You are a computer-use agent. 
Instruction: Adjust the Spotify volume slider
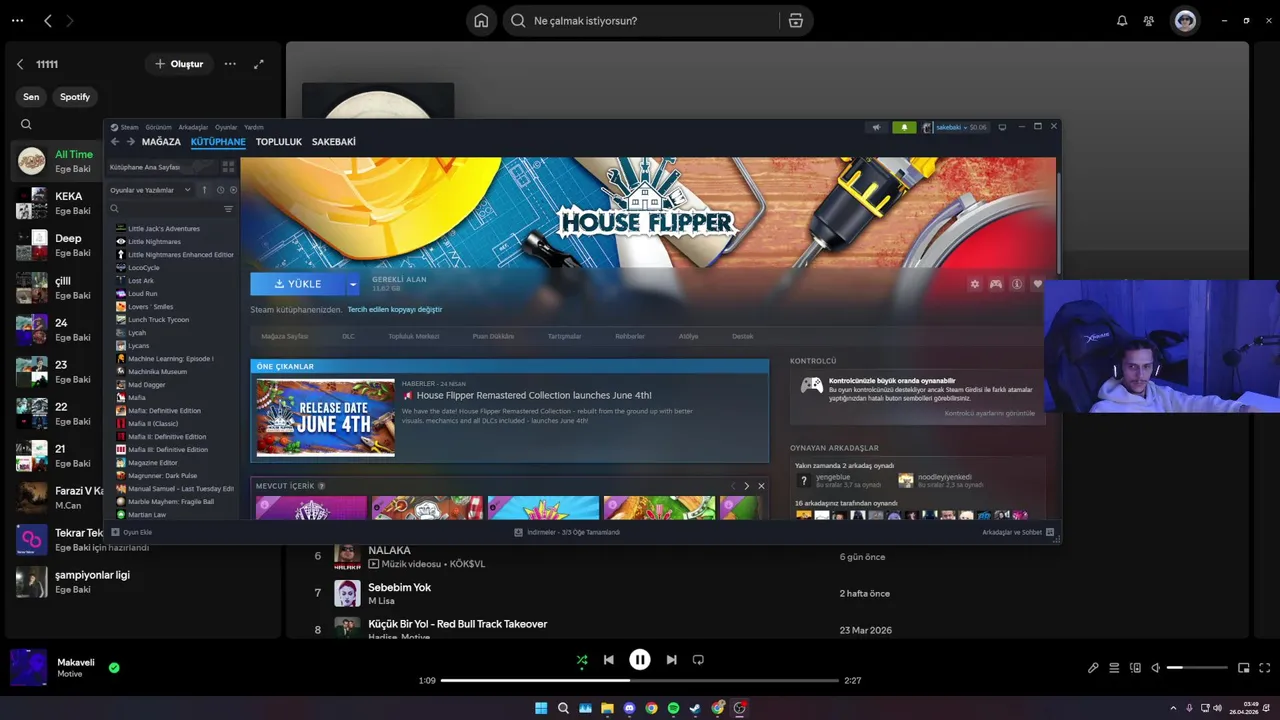pos(1197,667)
